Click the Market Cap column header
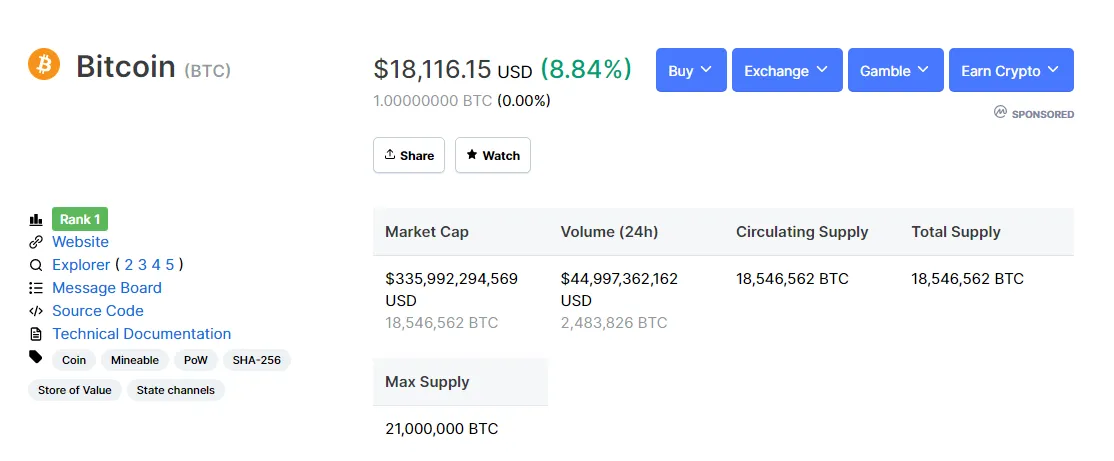1114x461 pixels. coord(427,232)
